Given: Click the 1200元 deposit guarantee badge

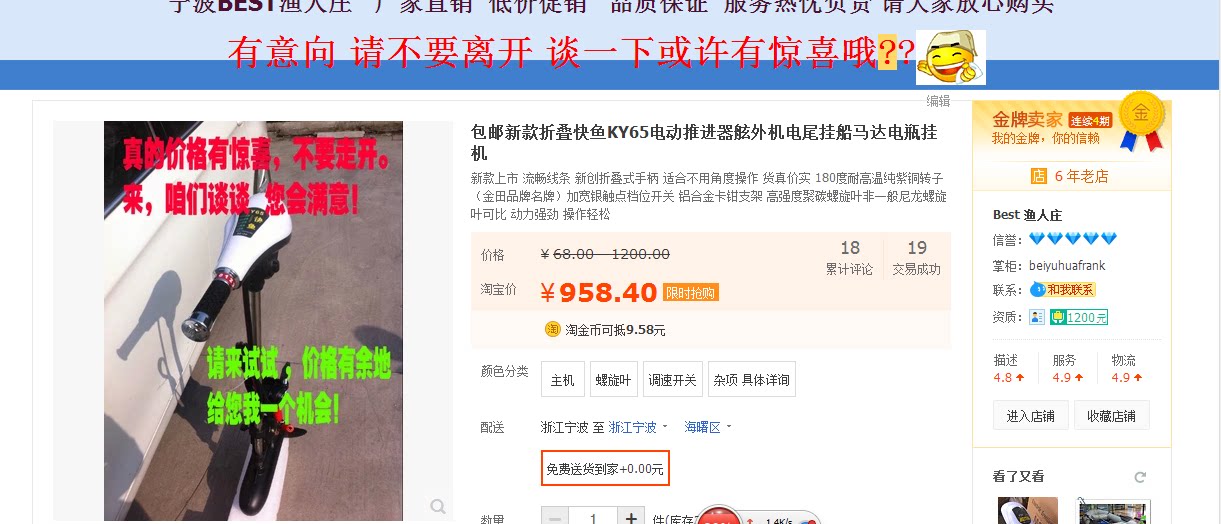Looking at the screenshot, I should (x=1079, y=317).
